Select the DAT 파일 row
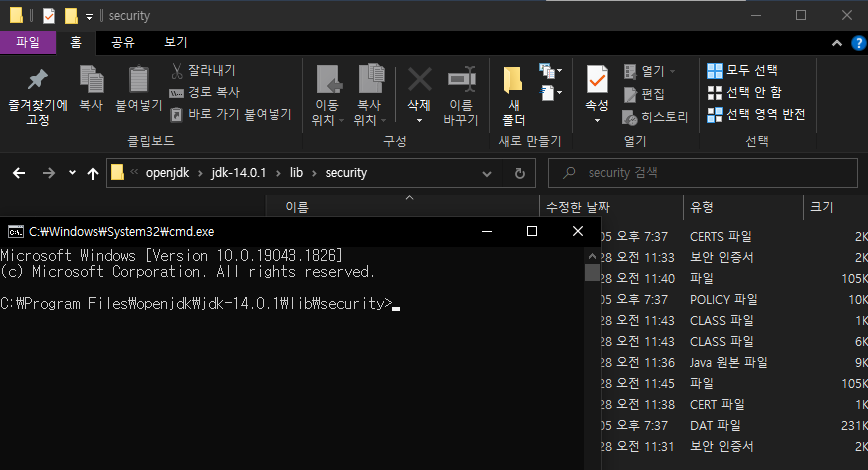 click(x=734, y=426)
